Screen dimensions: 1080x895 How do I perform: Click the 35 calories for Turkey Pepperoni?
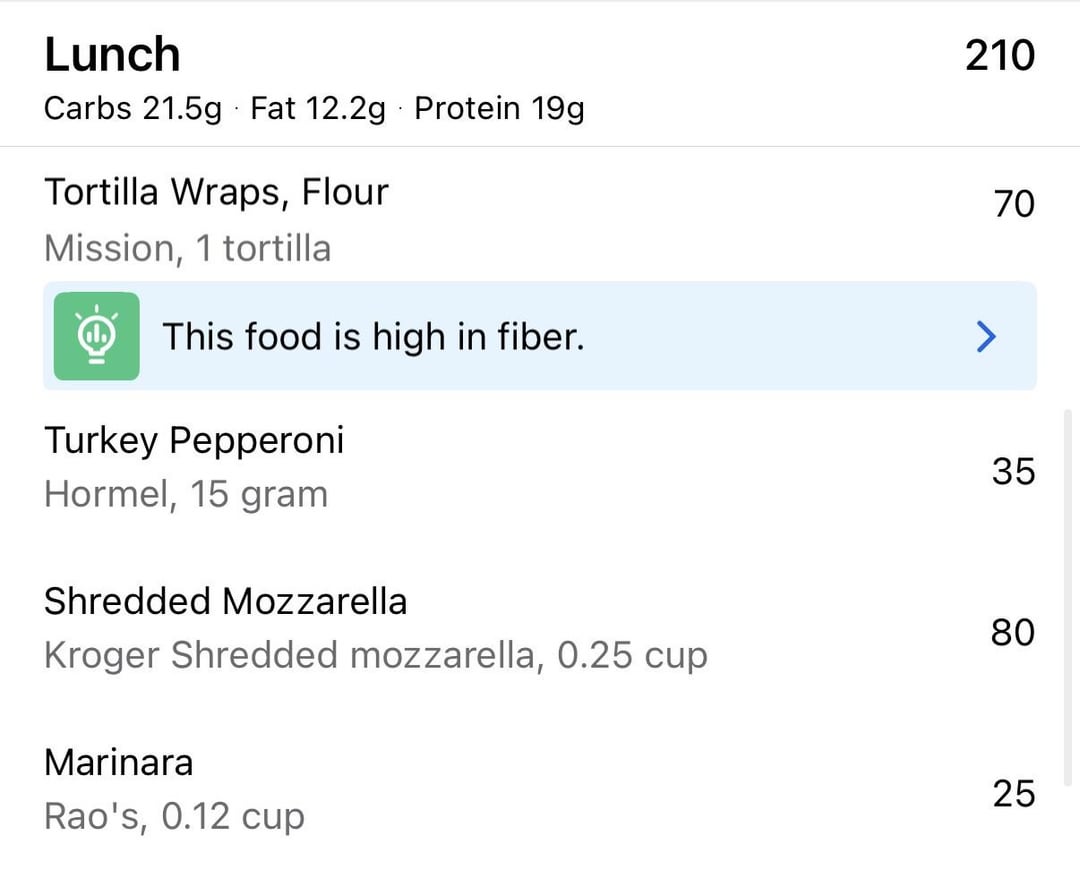(x=1014, y=472)
